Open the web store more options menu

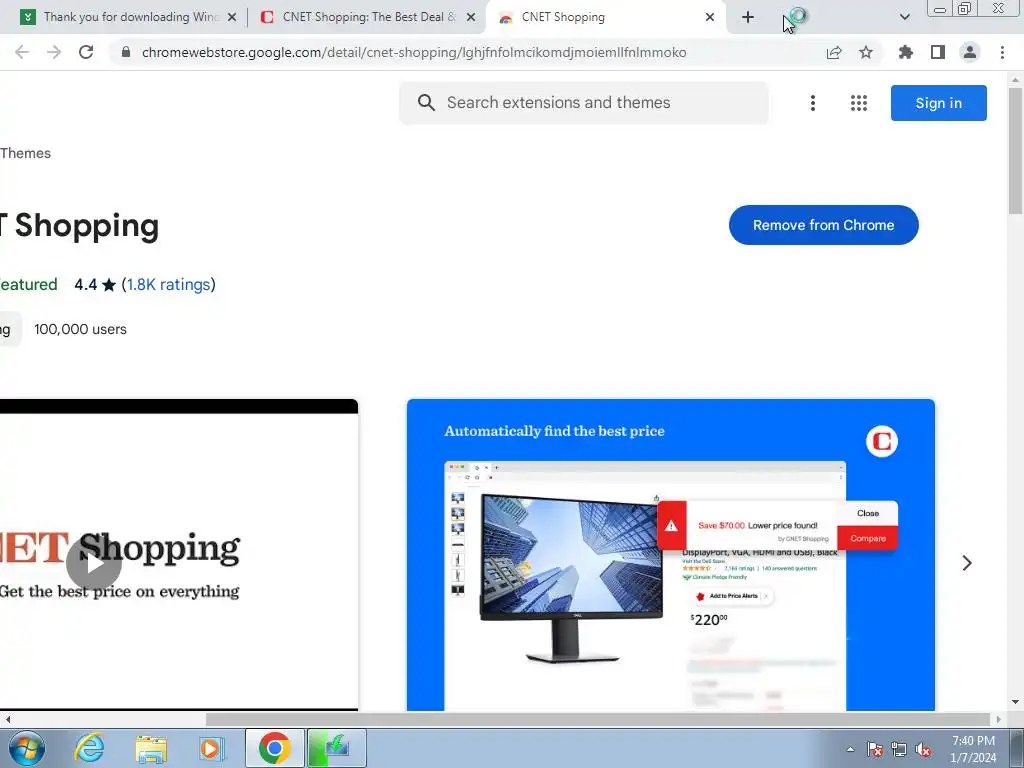pyautogui.click(x=812, y=103)
